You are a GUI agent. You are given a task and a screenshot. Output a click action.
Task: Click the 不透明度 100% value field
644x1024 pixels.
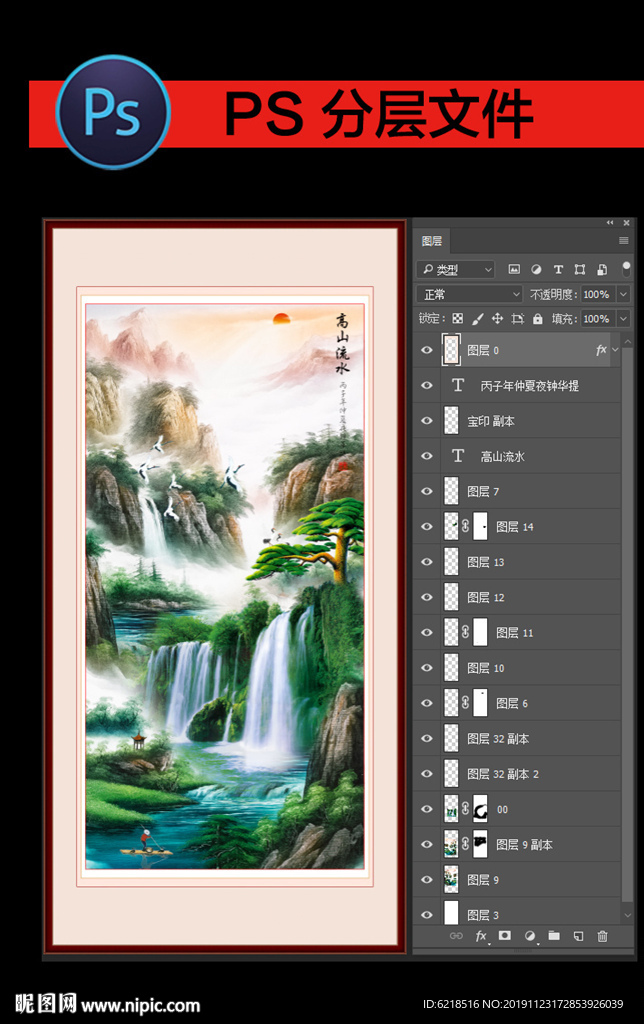click(x=598, y=294)
